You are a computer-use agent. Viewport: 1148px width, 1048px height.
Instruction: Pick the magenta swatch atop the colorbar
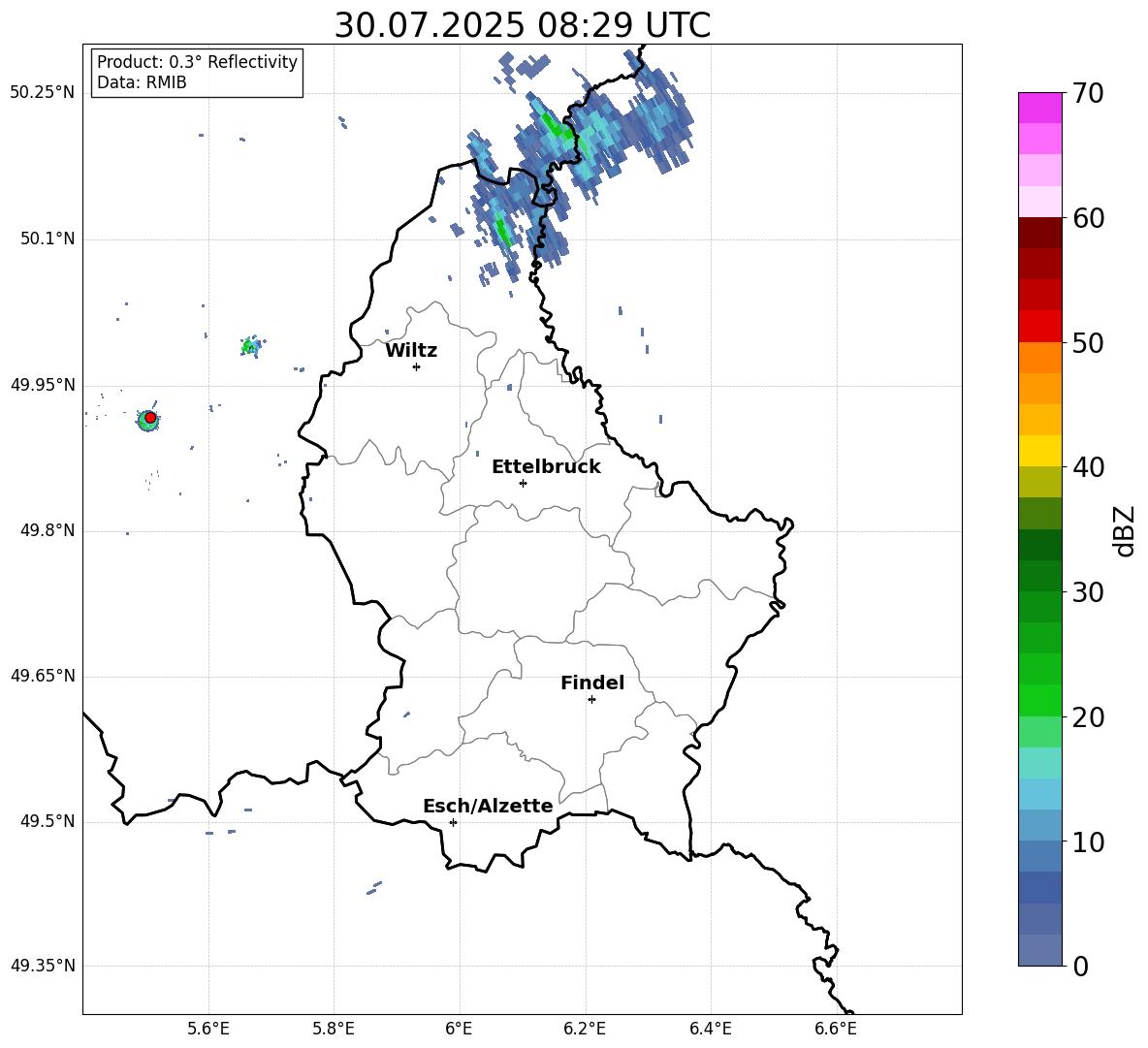pyautogui.click(x=1039, y=108)
